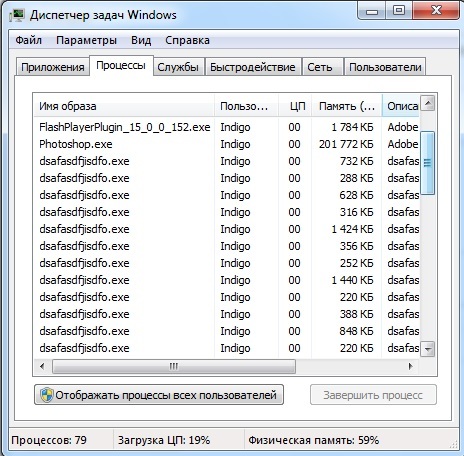Screen dimensions: 464x456
Task: Click the Task Manager title bar icon
Action: [x=17, y=15]
